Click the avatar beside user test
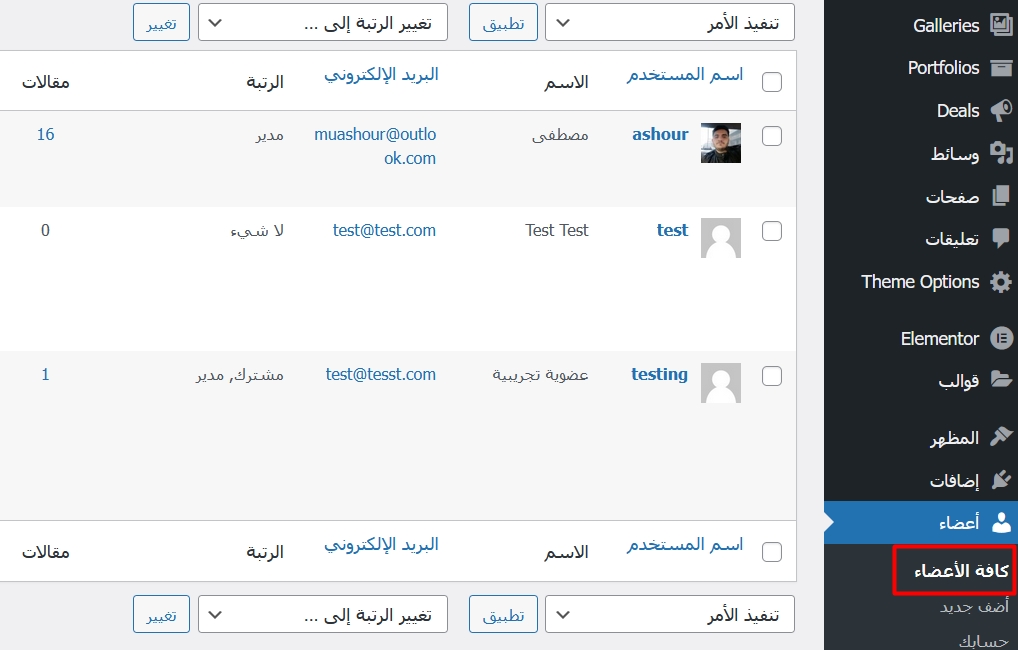 point(721,238)
